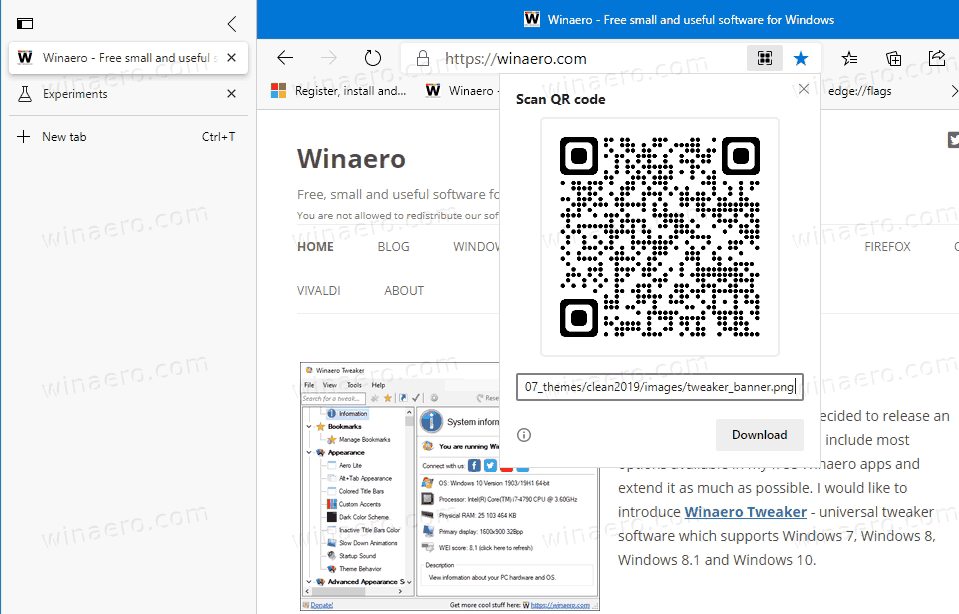Click the Experiments flask icon
Viewport: 959px width, 614px height.
click(25, 94)
